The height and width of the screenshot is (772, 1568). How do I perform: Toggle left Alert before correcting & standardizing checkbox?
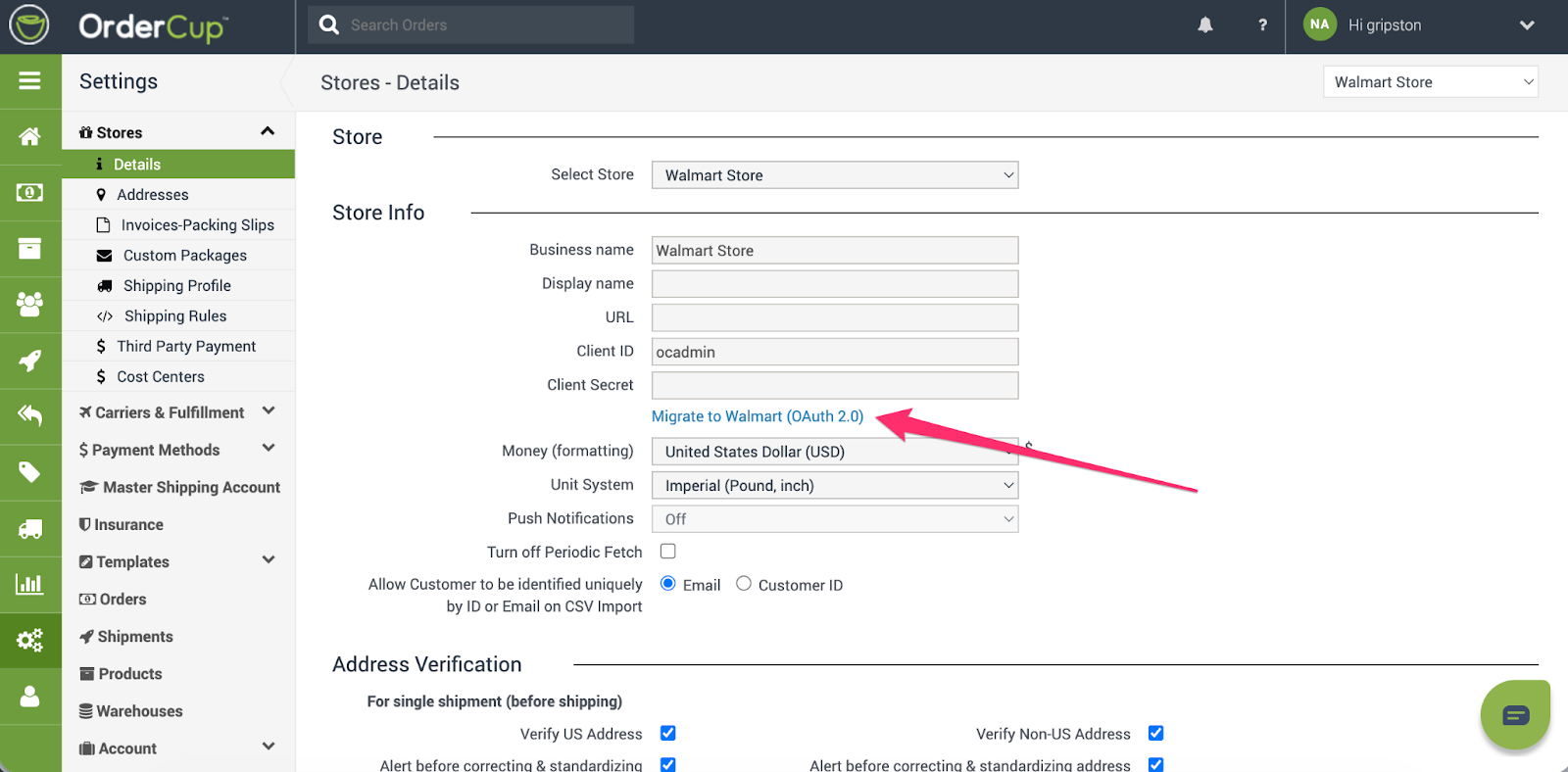coord(668,764)
